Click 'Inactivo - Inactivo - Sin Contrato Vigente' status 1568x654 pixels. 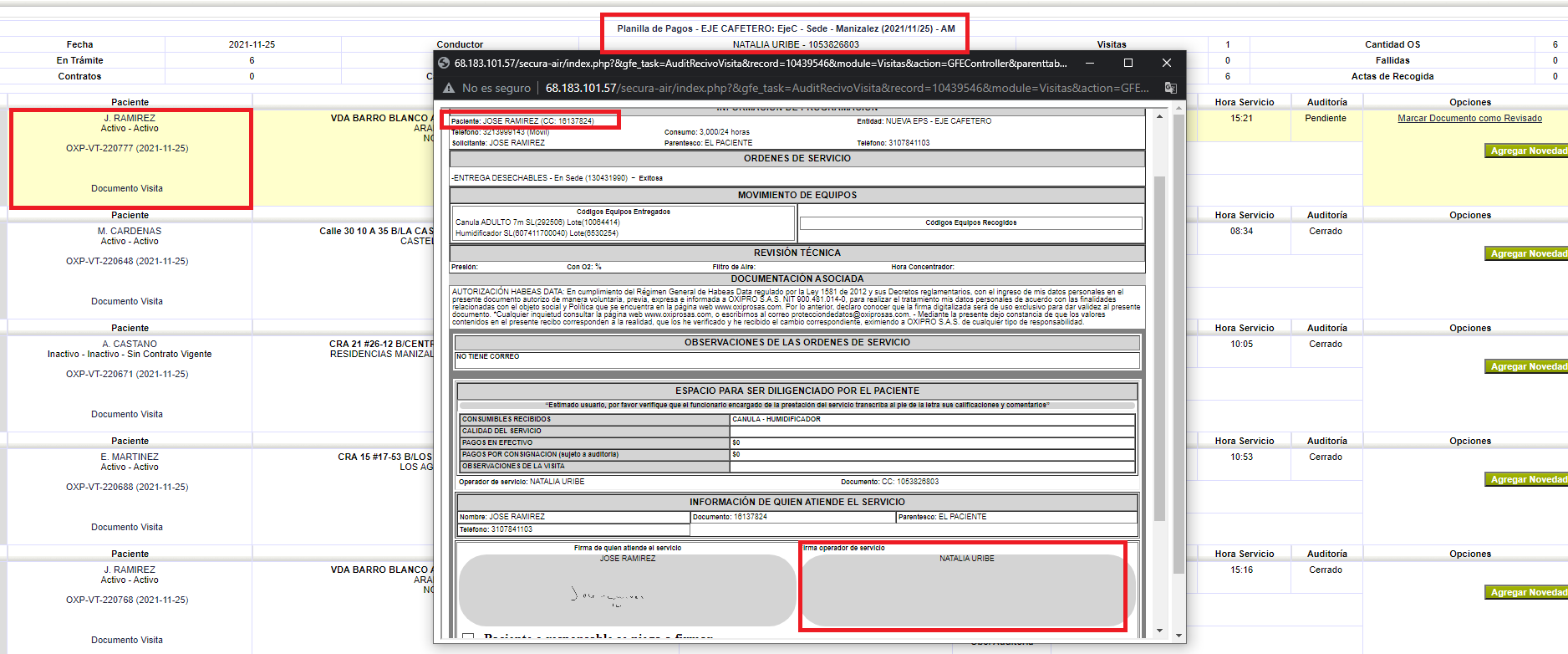pos(130,354)
